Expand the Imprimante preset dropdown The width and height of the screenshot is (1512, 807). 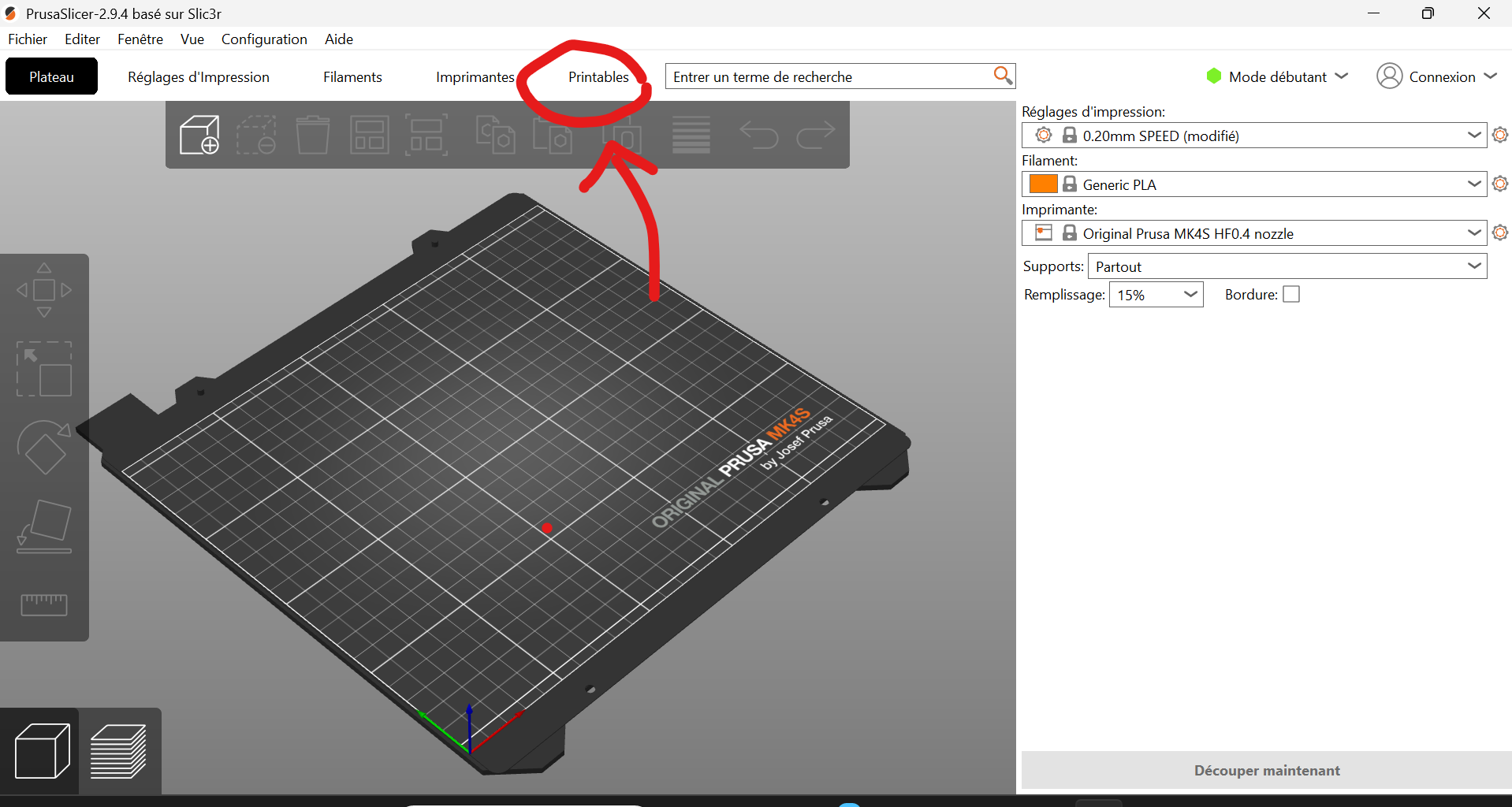(1253, 233)
